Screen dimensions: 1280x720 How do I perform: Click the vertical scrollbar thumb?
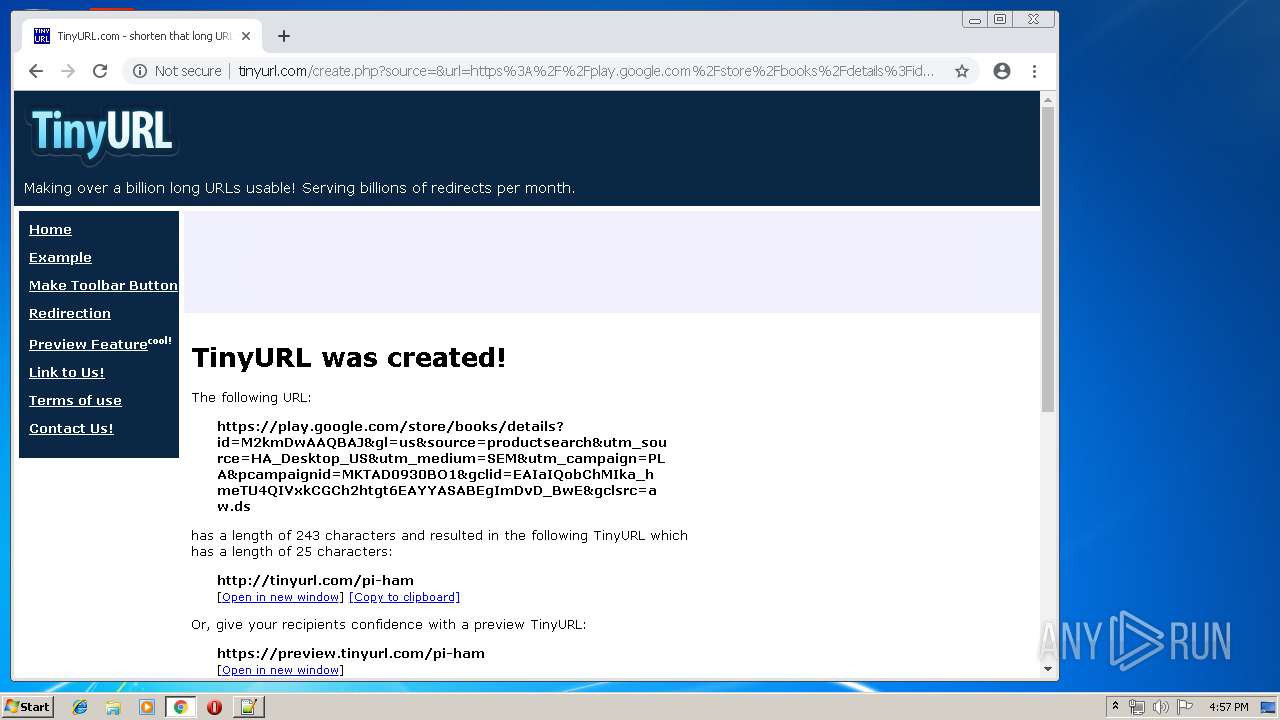(1048, 259)
